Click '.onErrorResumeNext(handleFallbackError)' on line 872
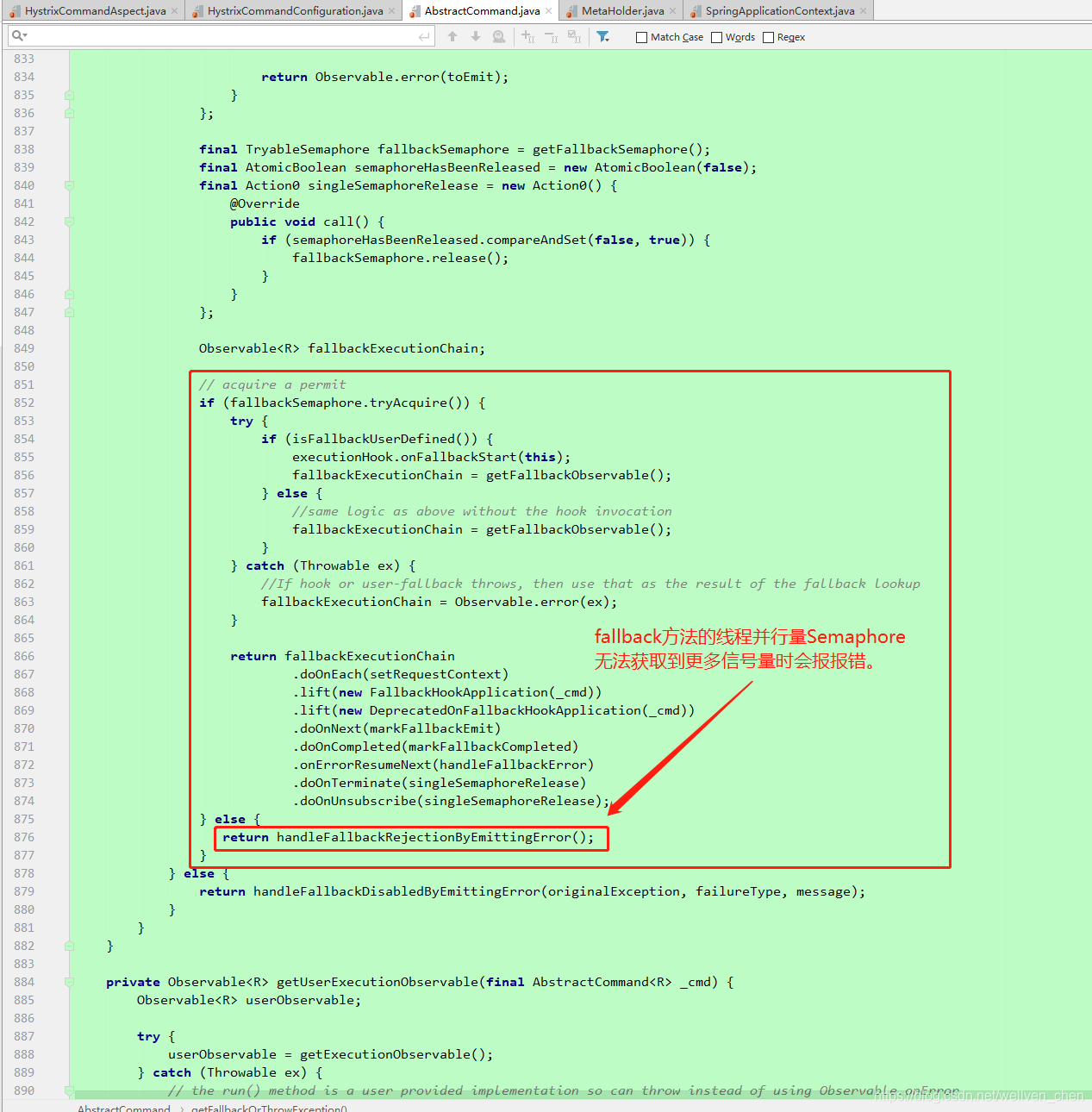 coord(443,765)
